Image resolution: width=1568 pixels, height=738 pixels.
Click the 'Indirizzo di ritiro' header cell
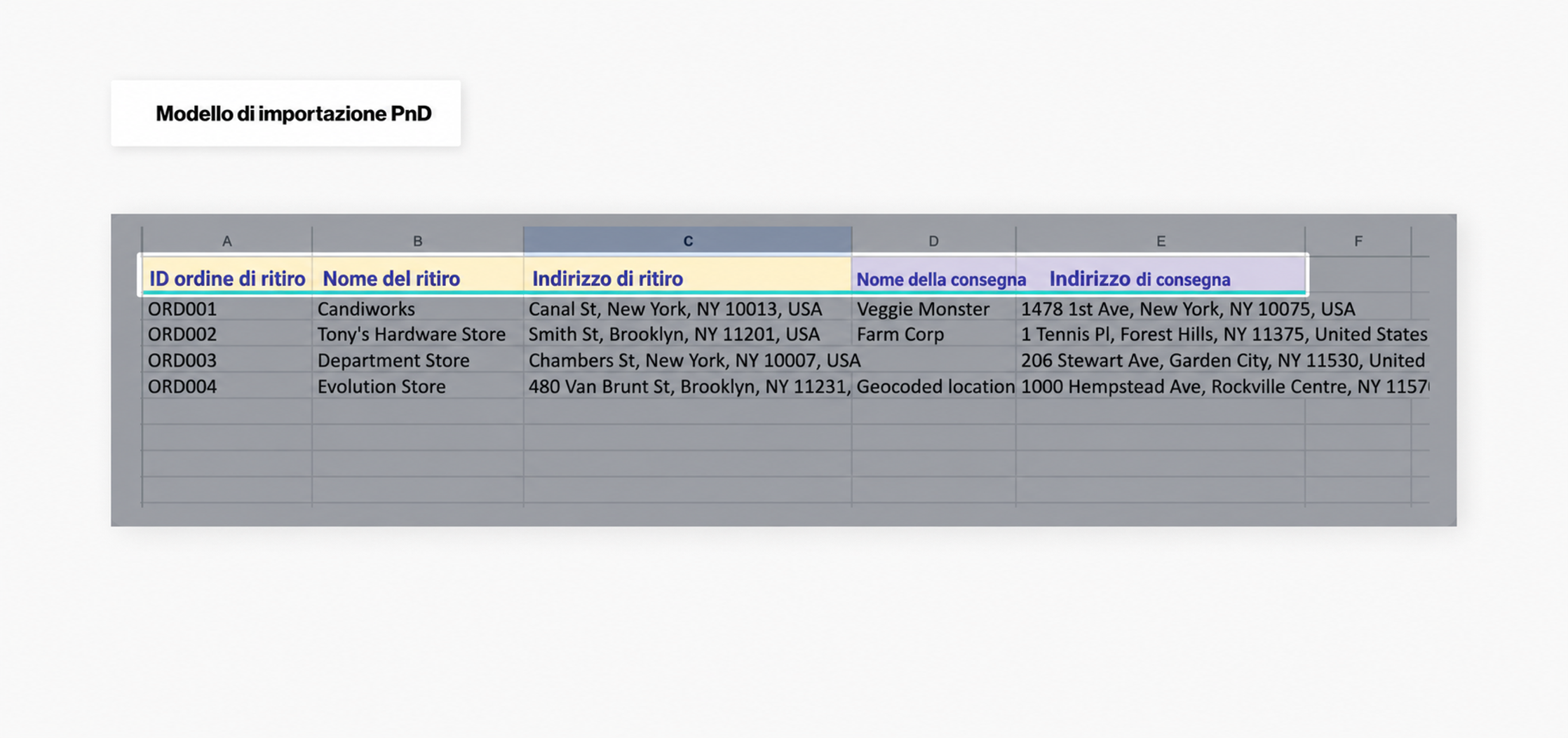688,275
